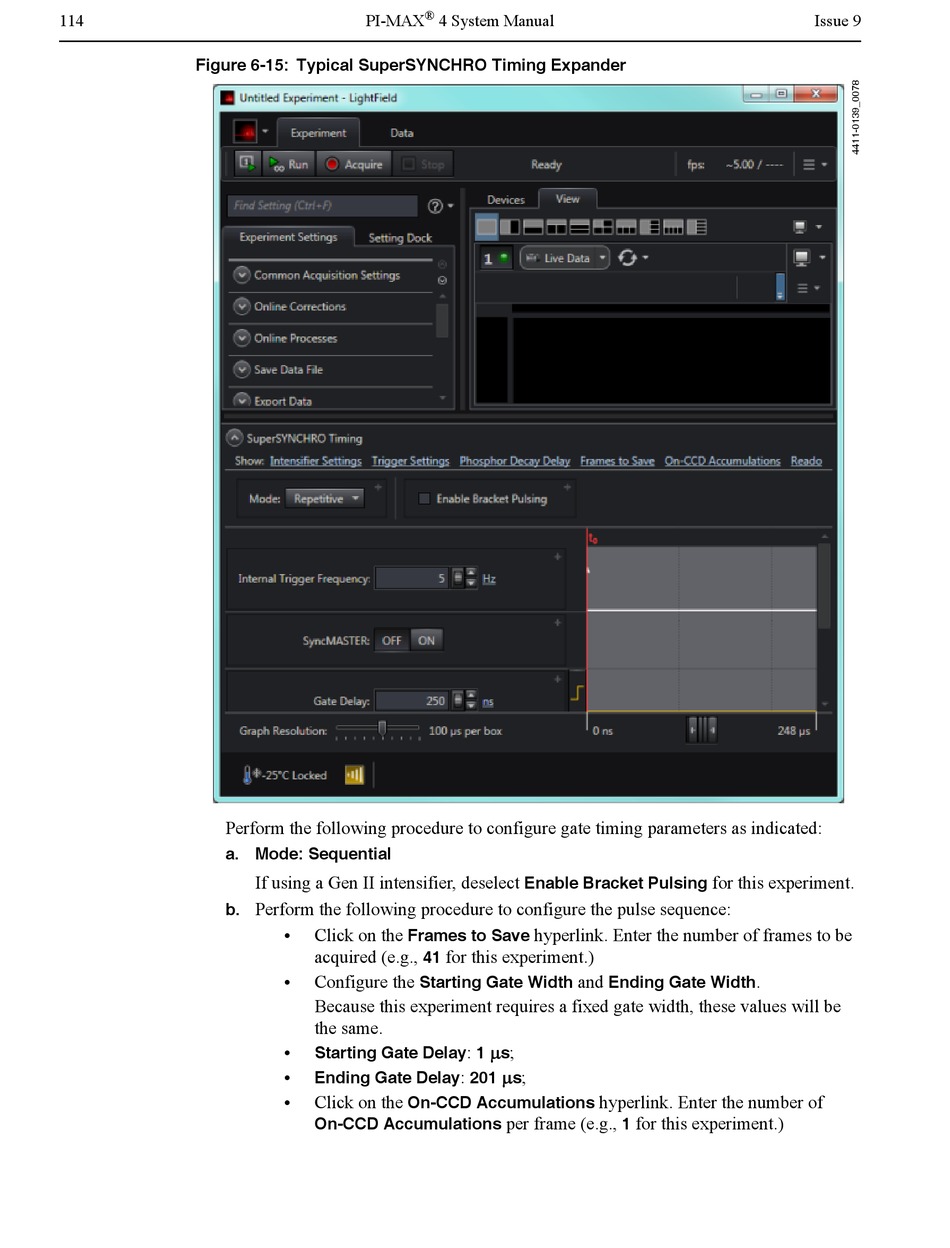Select the left-large three-right layout icon

pos(649,227)
